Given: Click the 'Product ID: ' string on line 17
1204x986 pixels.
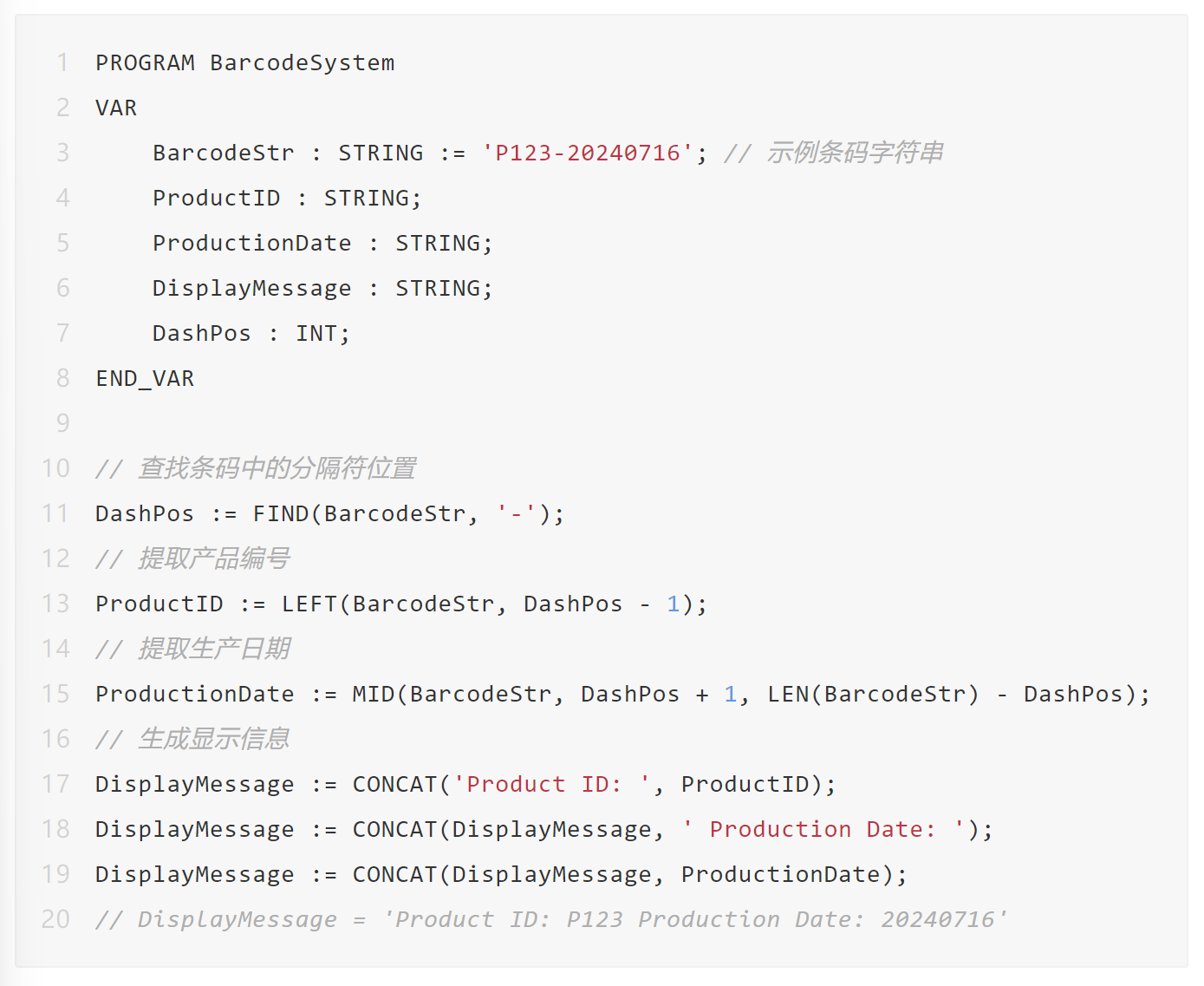Looking at the screenshot, I should click(552, 784).
